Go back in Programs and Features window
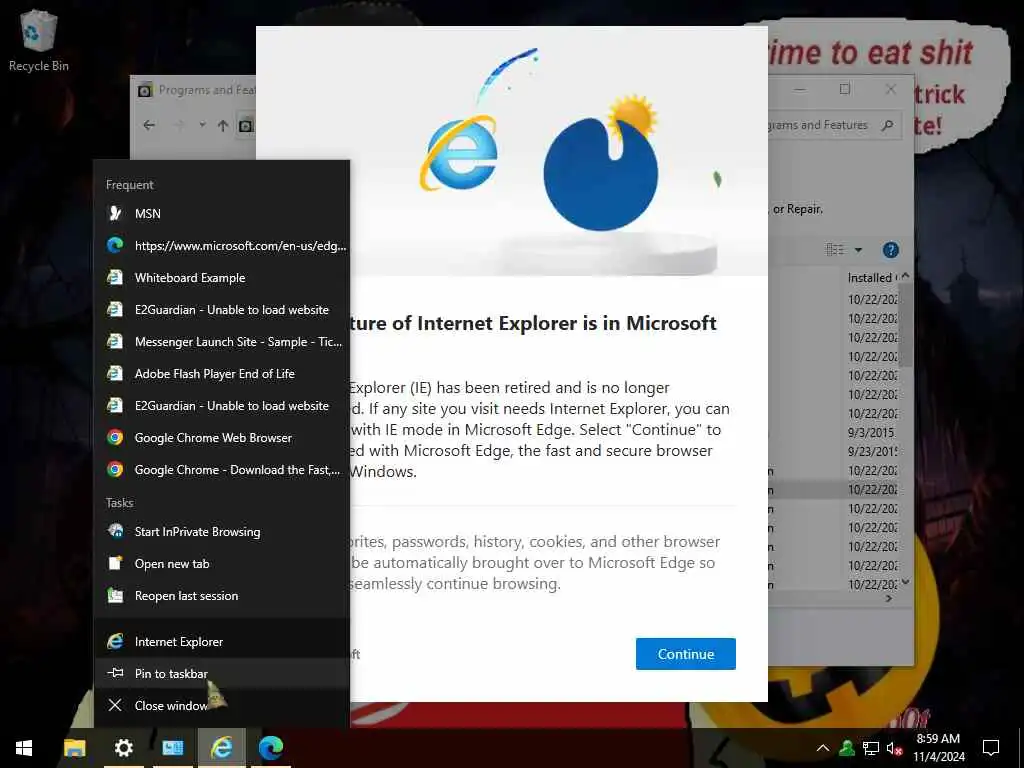This screenshot has width=1024, height=768. 149,125
